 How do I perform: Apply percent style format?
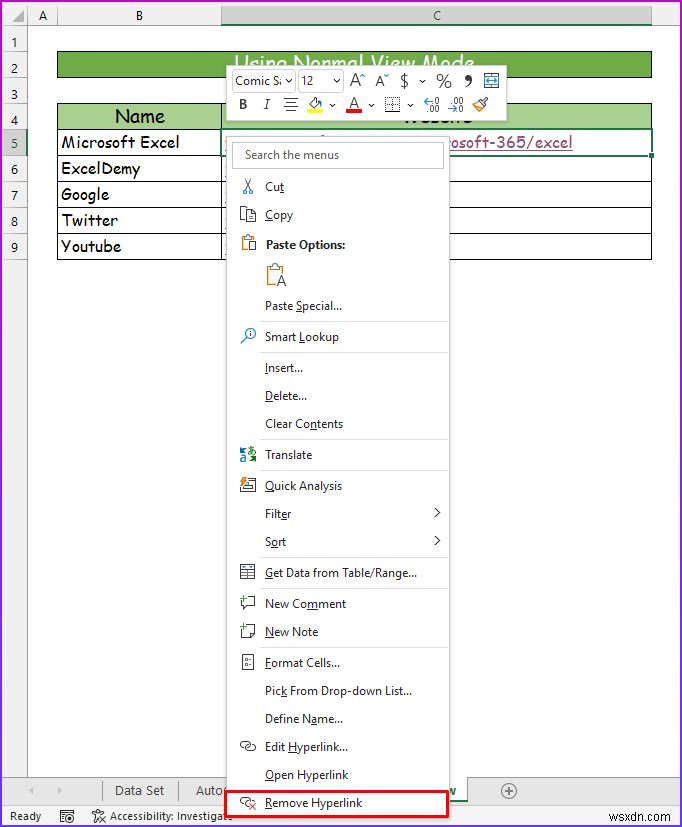click(x=444, y=81)
